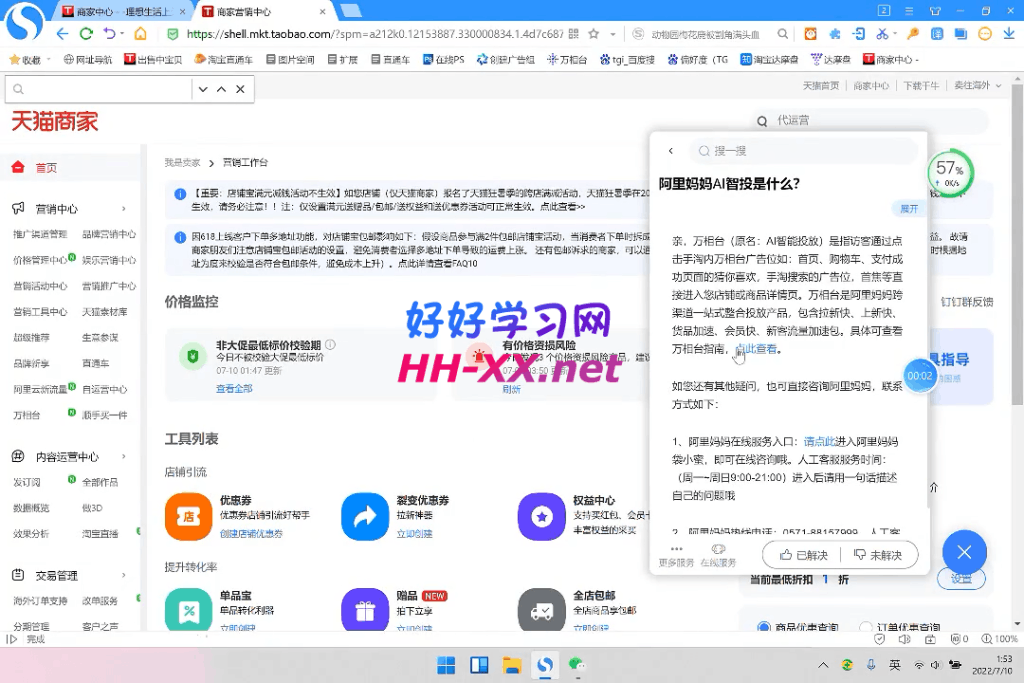Select the 商品优惠查询 radio option
The height and width of the screenshot is (683, 1024).
point(763,627)
